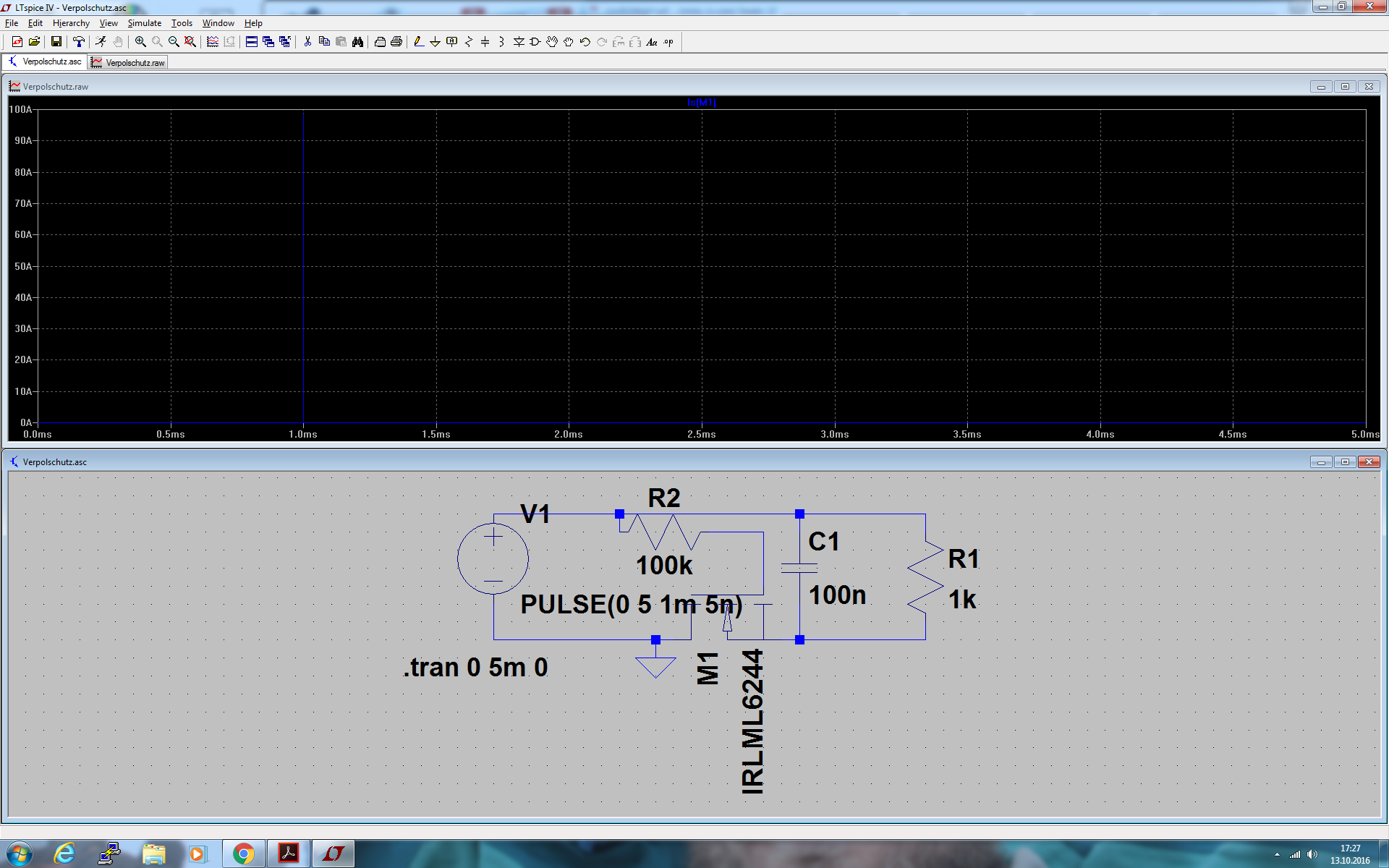Select the Text 'Aa' tool
1389x868 pixels.
pyautogui.click(x=652, y=42)
